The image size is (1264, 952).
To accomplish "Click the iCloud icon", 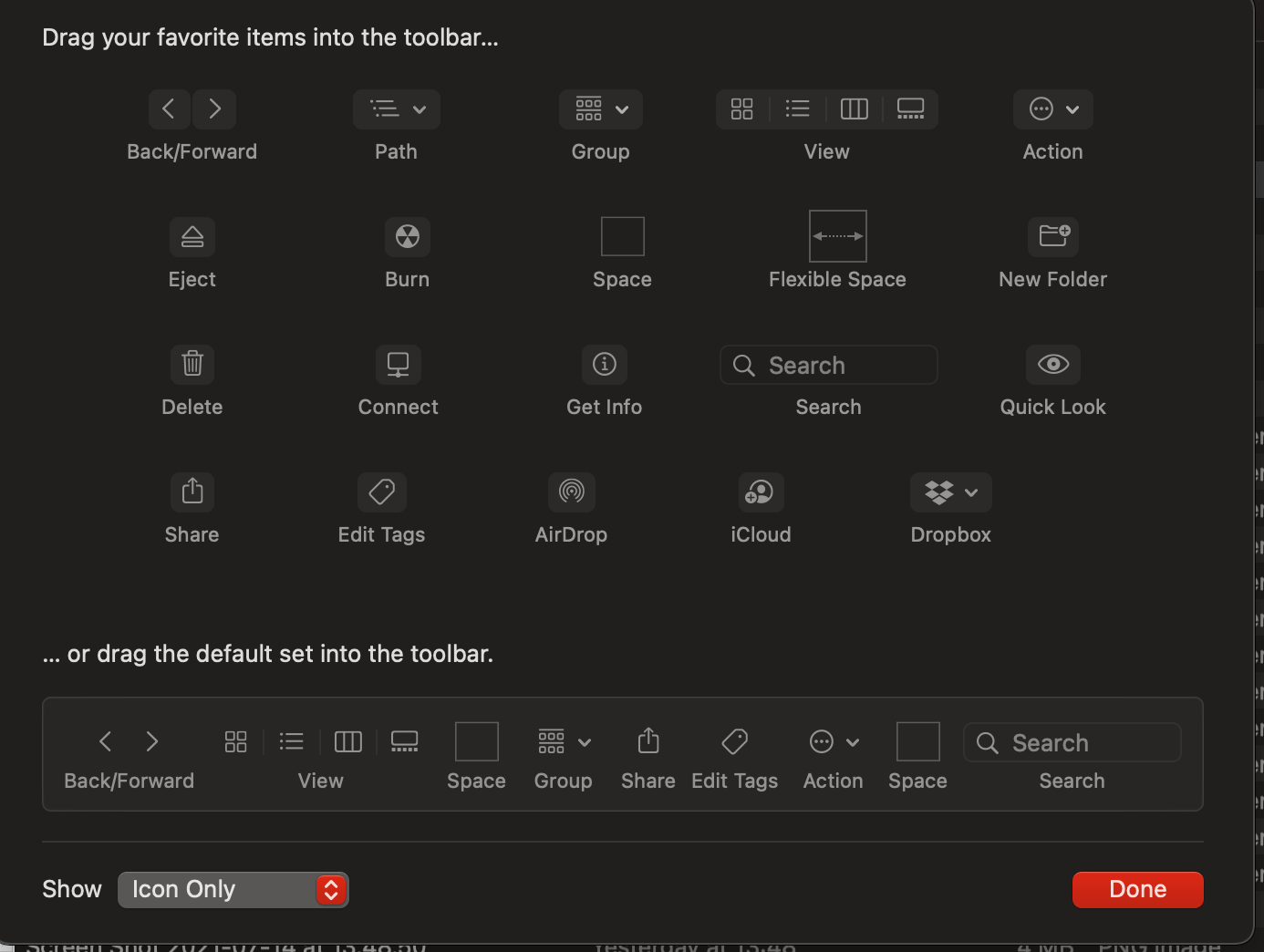I will (761, 492).
